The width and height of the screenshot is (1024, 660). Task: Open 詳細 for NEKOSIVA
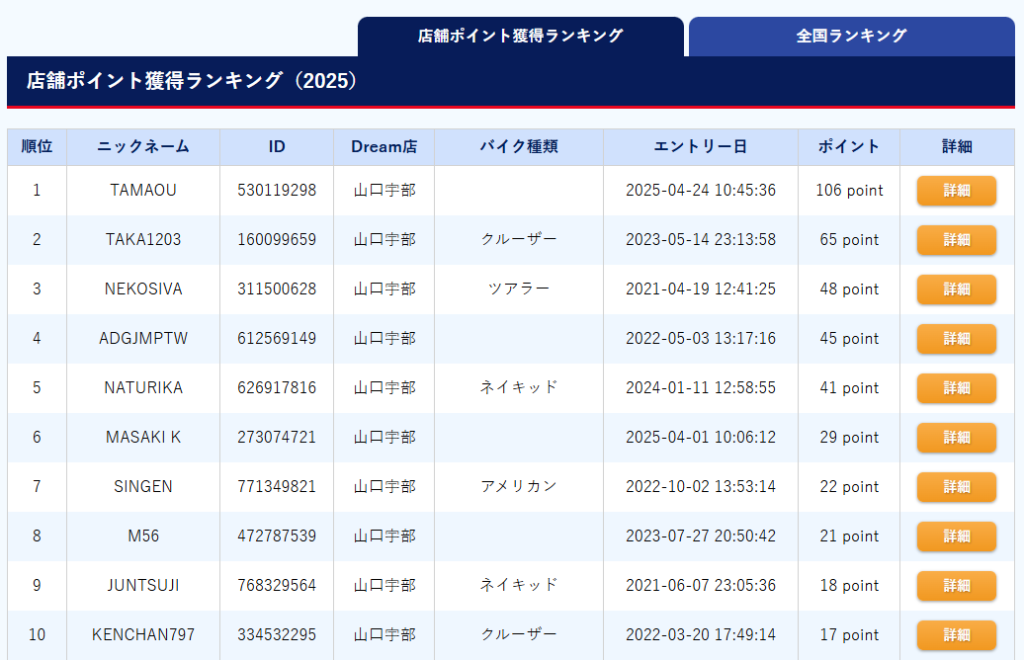click(x=956, y=289)
